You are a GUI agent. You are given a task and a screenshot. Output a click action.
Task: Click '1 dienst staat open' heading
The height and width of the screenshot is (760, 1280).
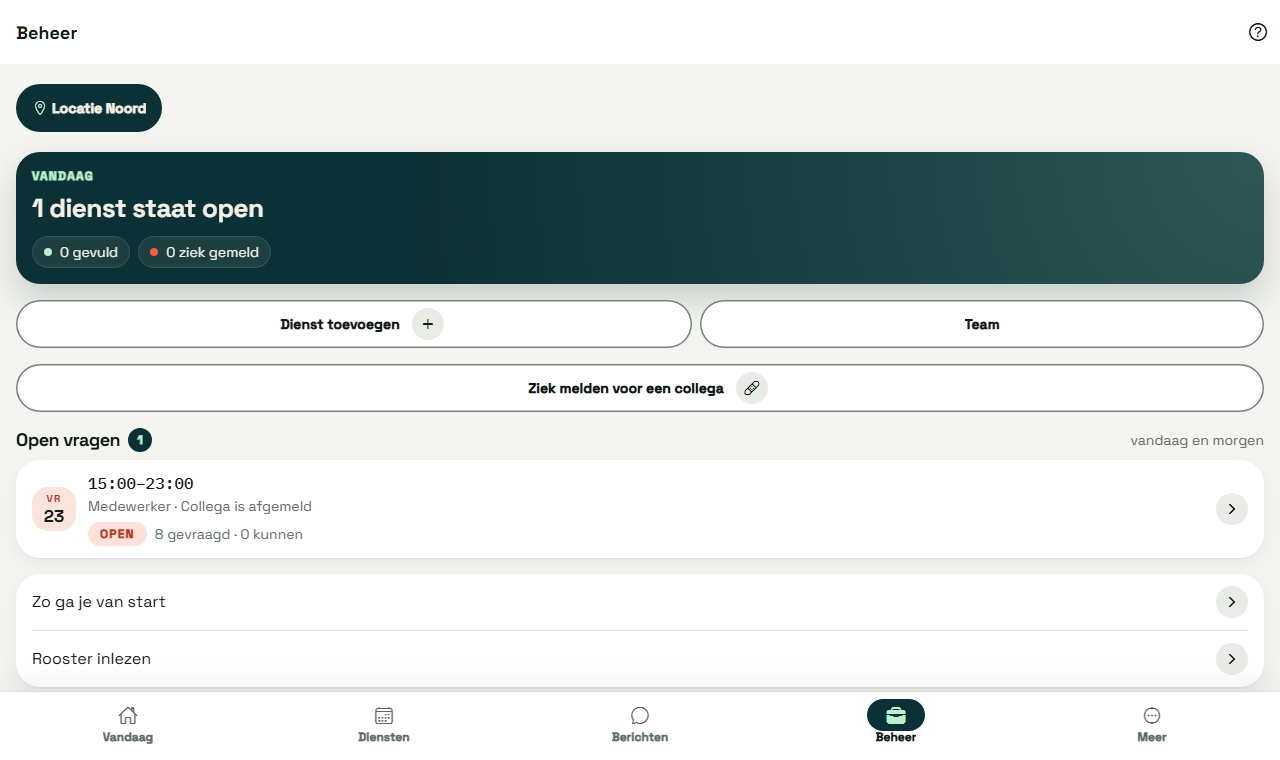coord(148,209)
